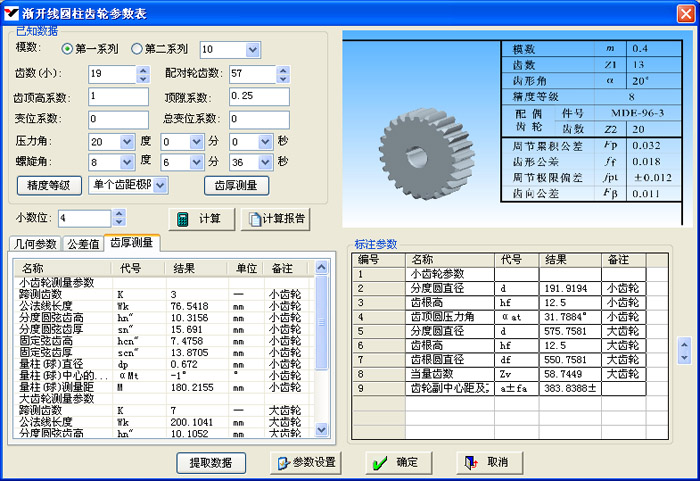Click the 顶隙系数 input field
The image size is (700, 481).
(258, 97)
